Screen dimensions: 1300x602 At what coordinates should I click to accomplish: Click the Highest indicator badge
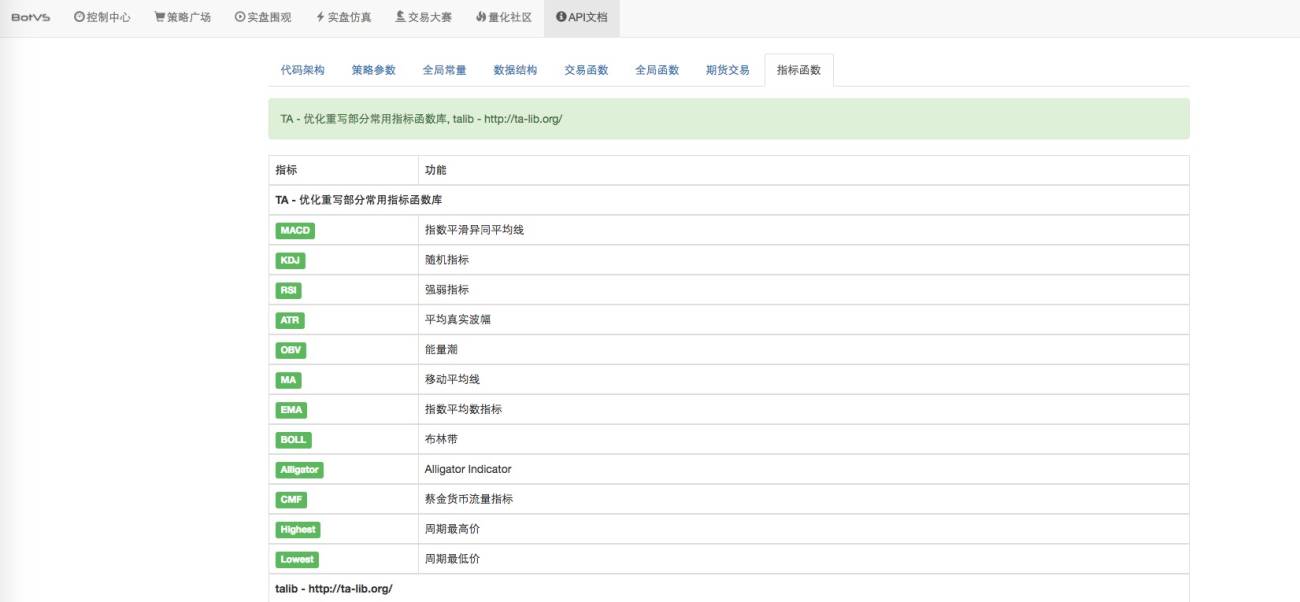[298, 529]
